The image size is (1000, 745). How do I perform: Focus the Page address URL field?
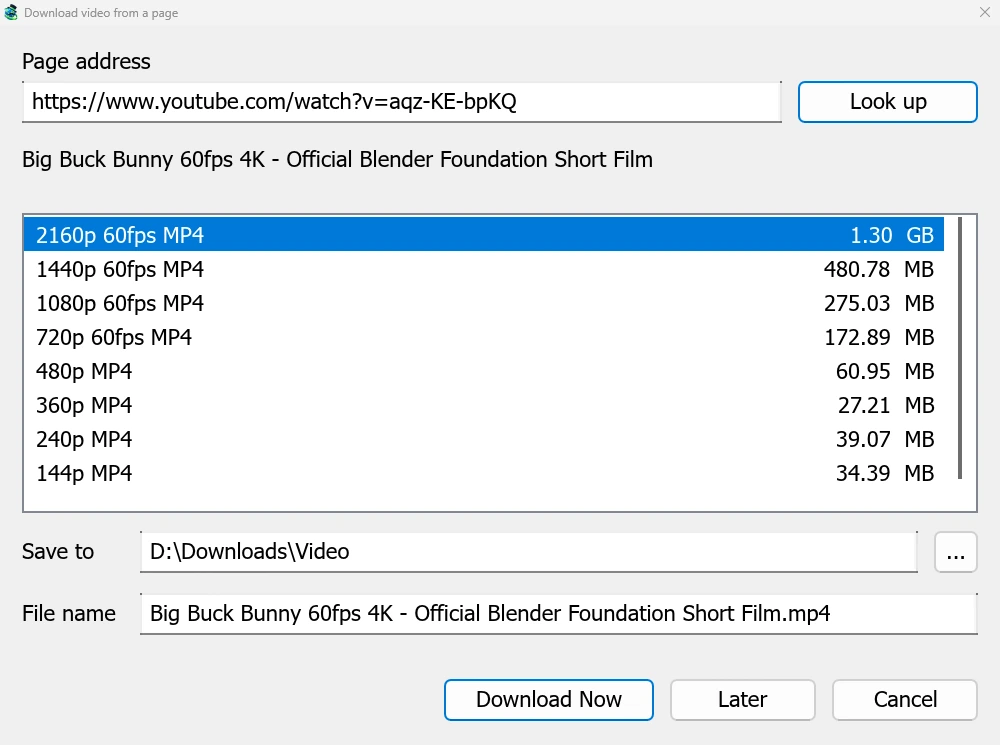pyautogui.click(x=402, y=101)
